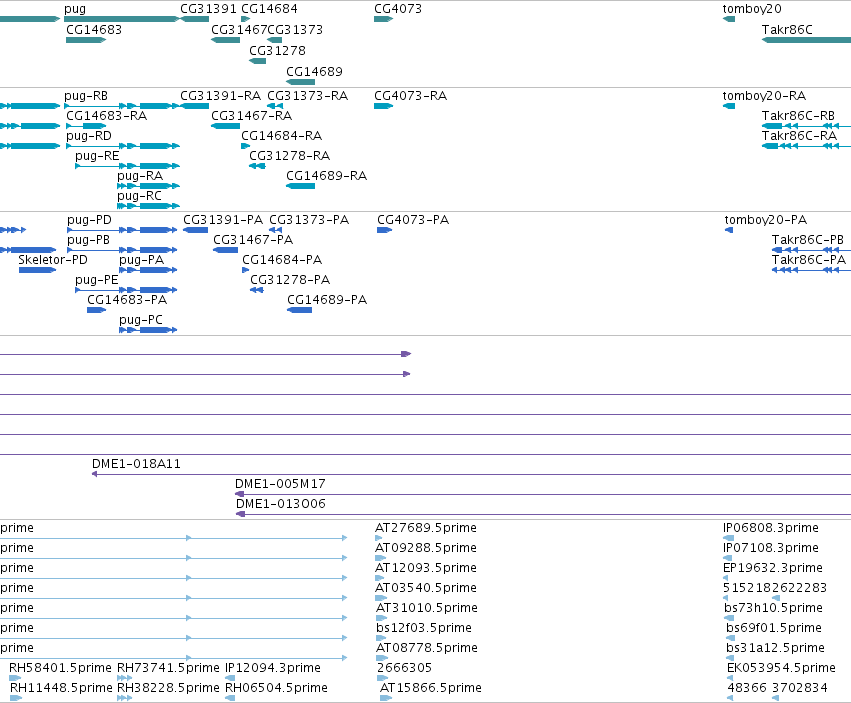Image resolution: width=851 pixels, height=703 pixels.
Task: Click the RH58401.5prime EST label
Action: click(60, 668)
